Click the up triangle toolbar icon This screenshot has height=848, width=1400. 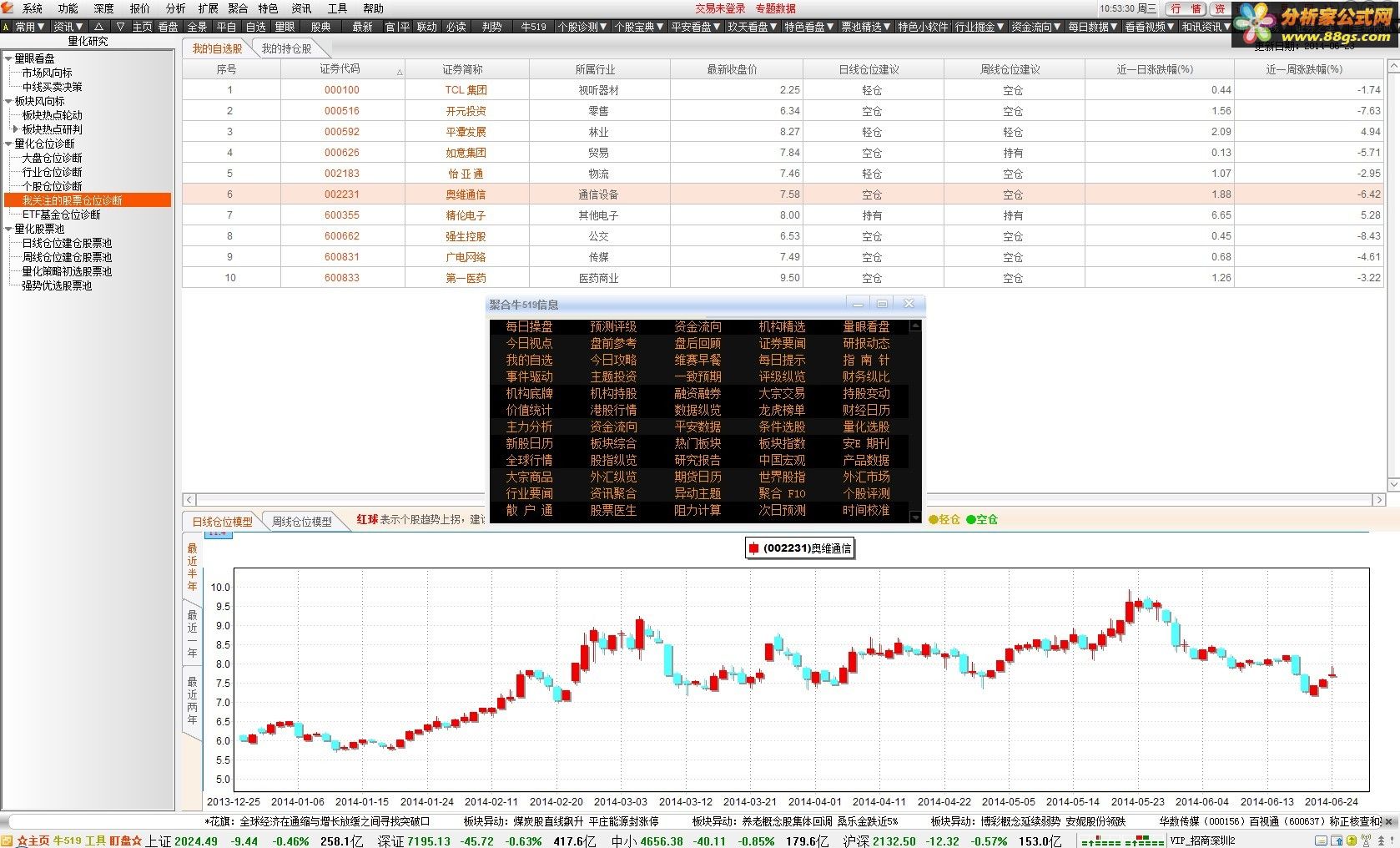98,27
